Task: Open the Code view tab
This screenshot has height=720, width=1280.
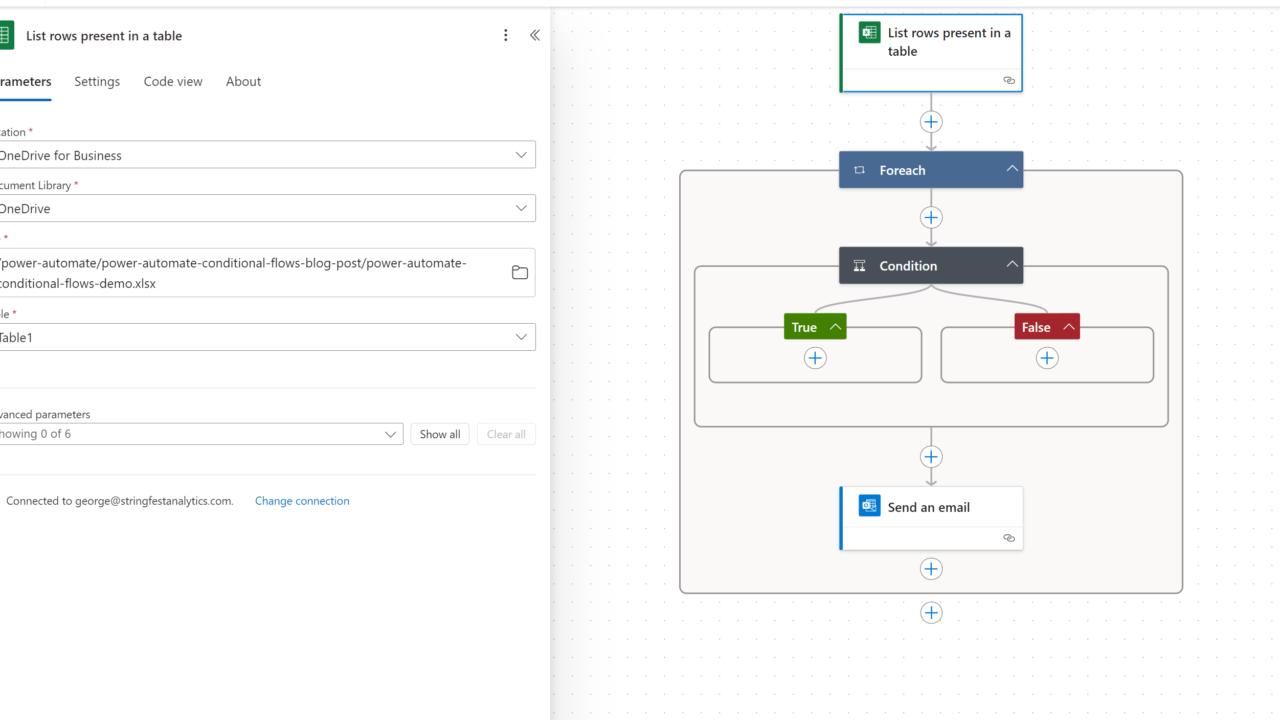Action: coord(173,82)
